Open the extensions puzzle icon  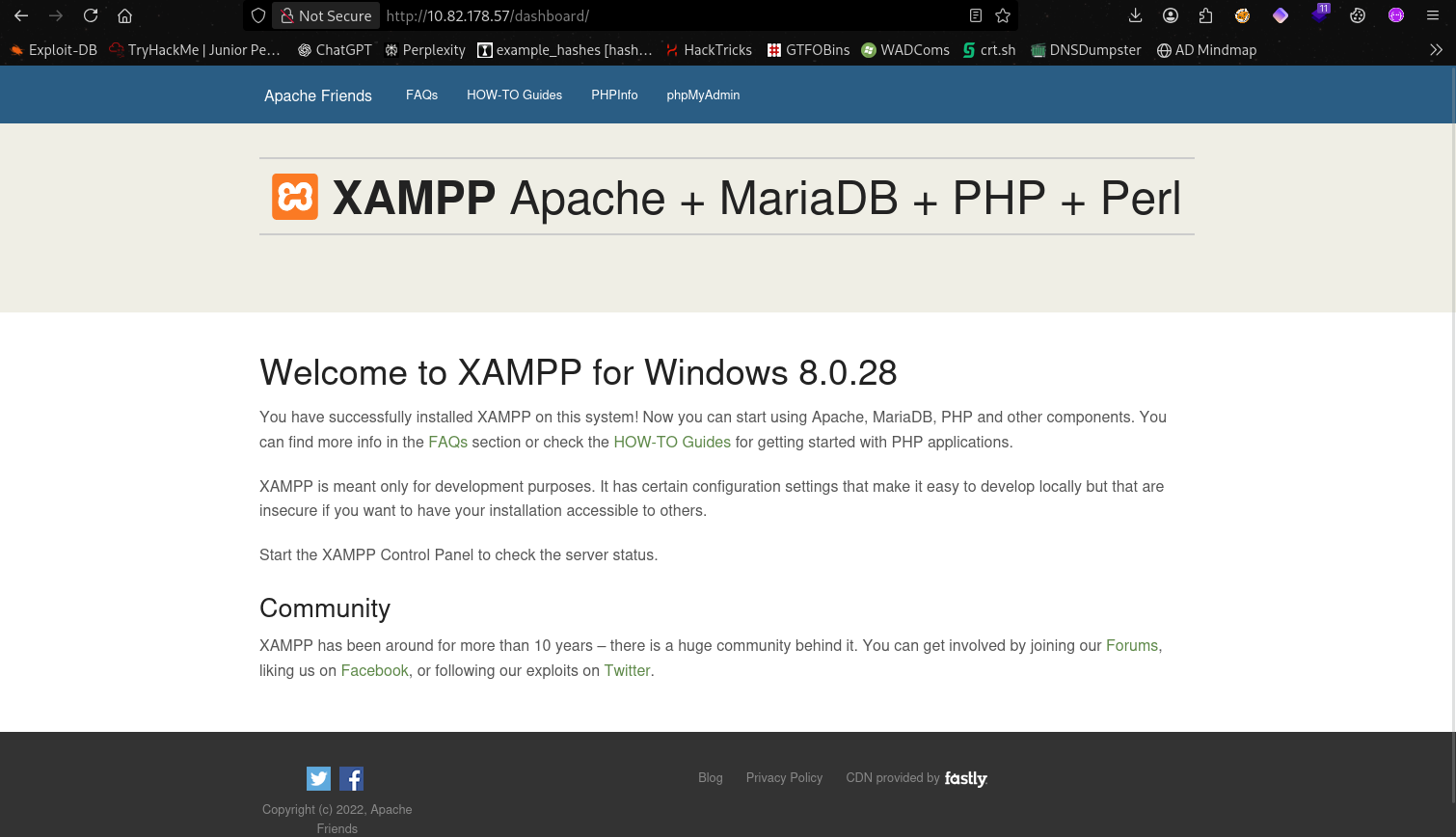[1206, 15]
